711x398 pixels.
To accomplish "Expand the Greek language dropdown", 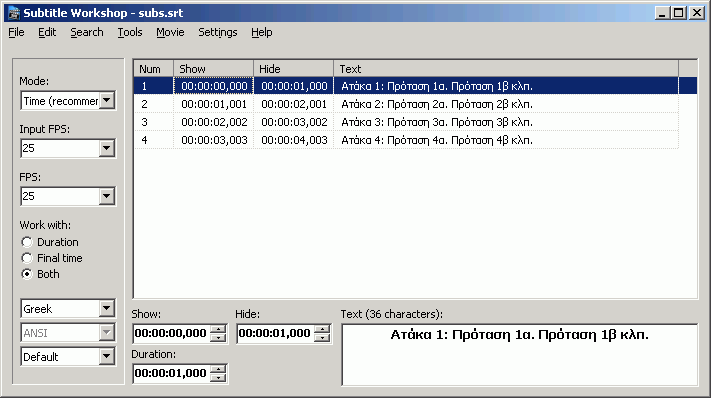I will tap(107, 309).
